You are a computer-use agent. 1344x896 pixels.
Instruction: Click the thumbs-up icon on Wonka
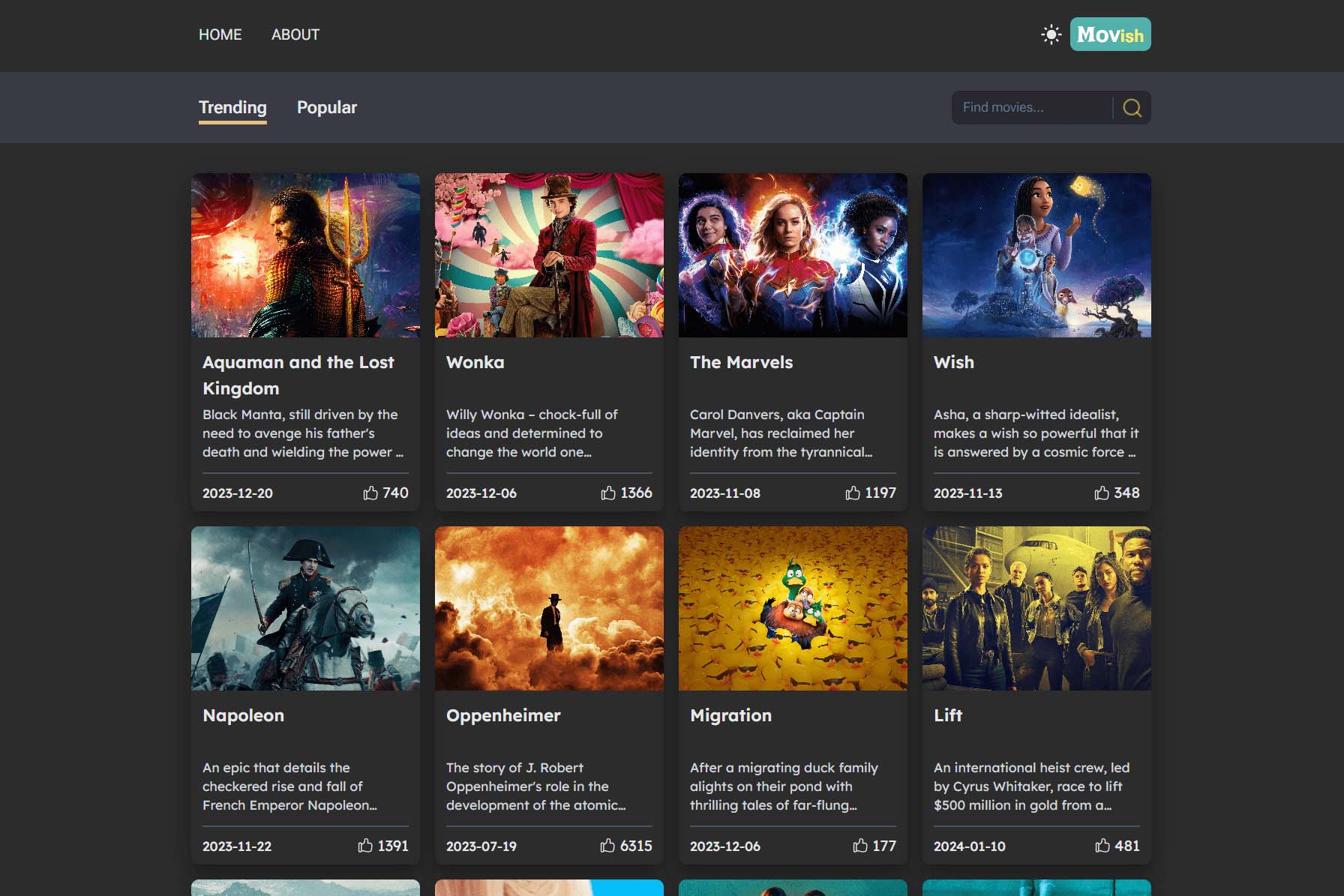click(608, 493)
